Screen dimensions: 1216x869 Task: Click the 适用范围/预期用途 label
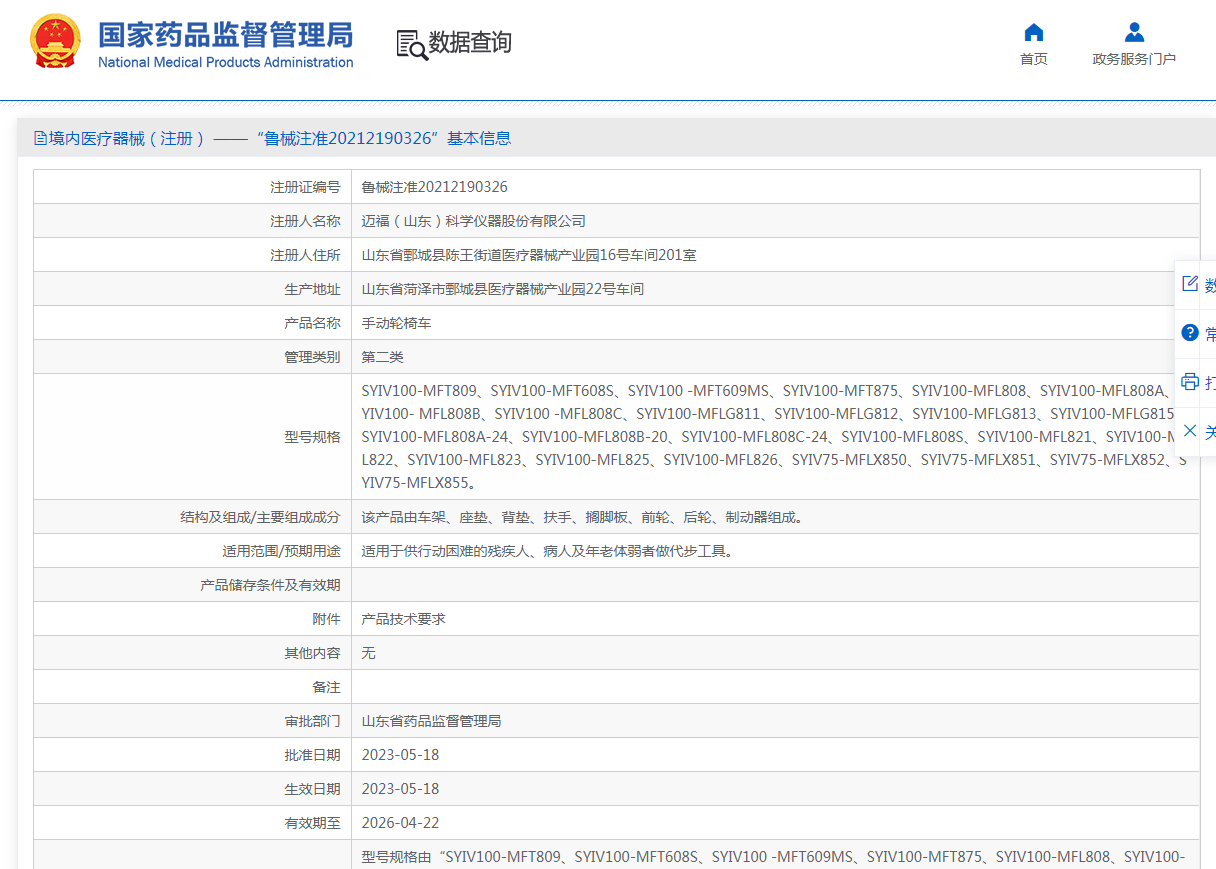click(x=281, y=551)
